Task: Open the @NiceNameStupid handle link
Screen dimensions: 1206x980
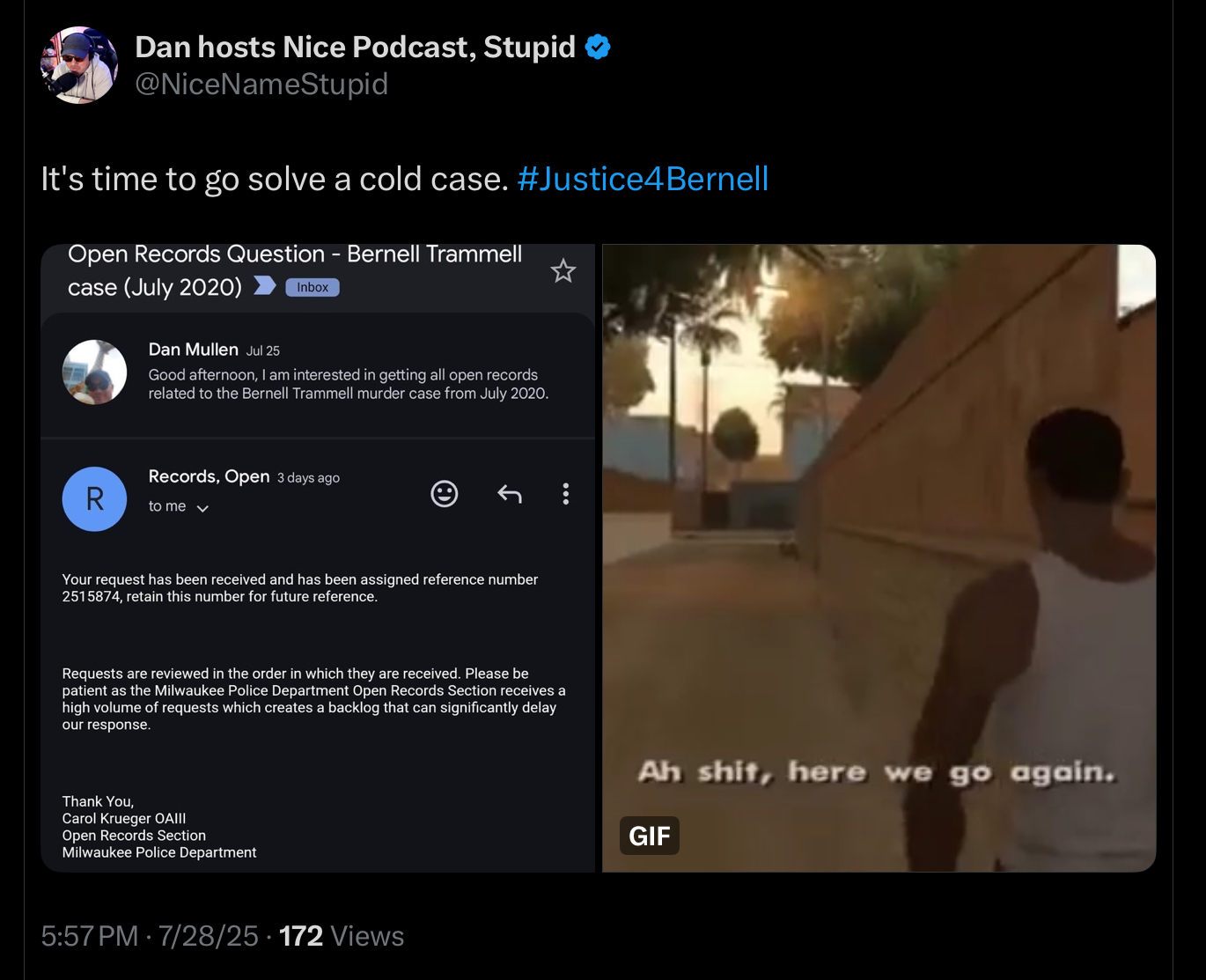Action: [x=261, y=84]
